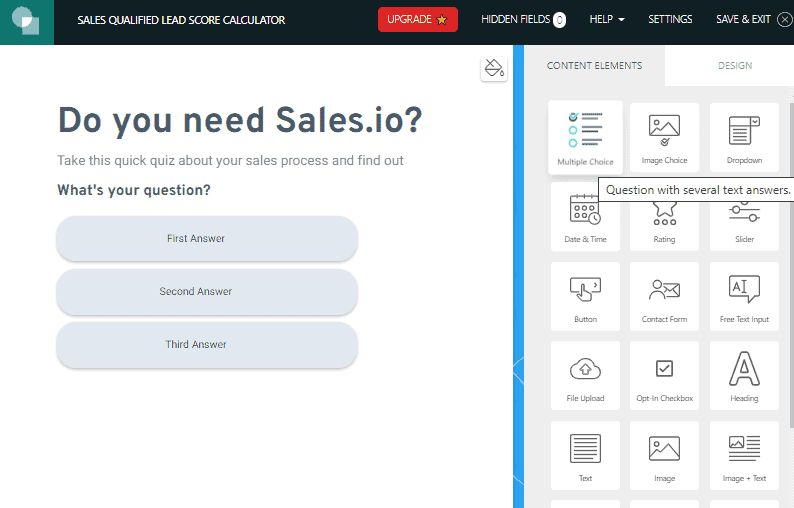
Task: Insert an Image + Text element
Action: [x=744, y=455]
